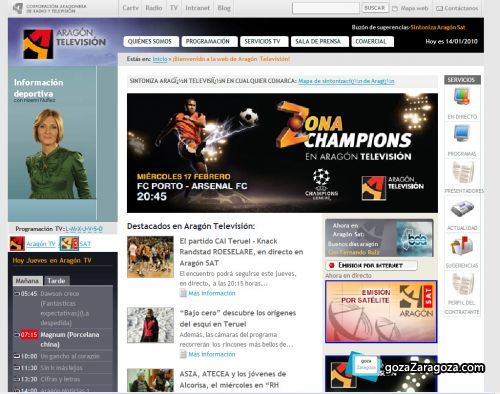Open the Comercial menu
Viewport: 500px width, 394px height.
pyautogui.click(x=373, y=41)
